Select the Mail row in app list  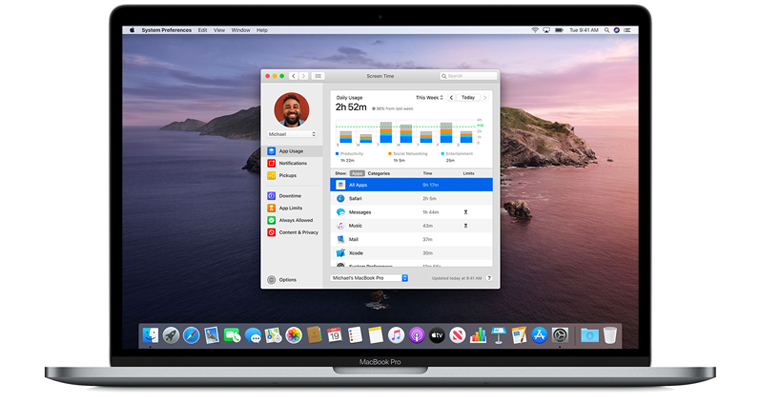(411, 239)
